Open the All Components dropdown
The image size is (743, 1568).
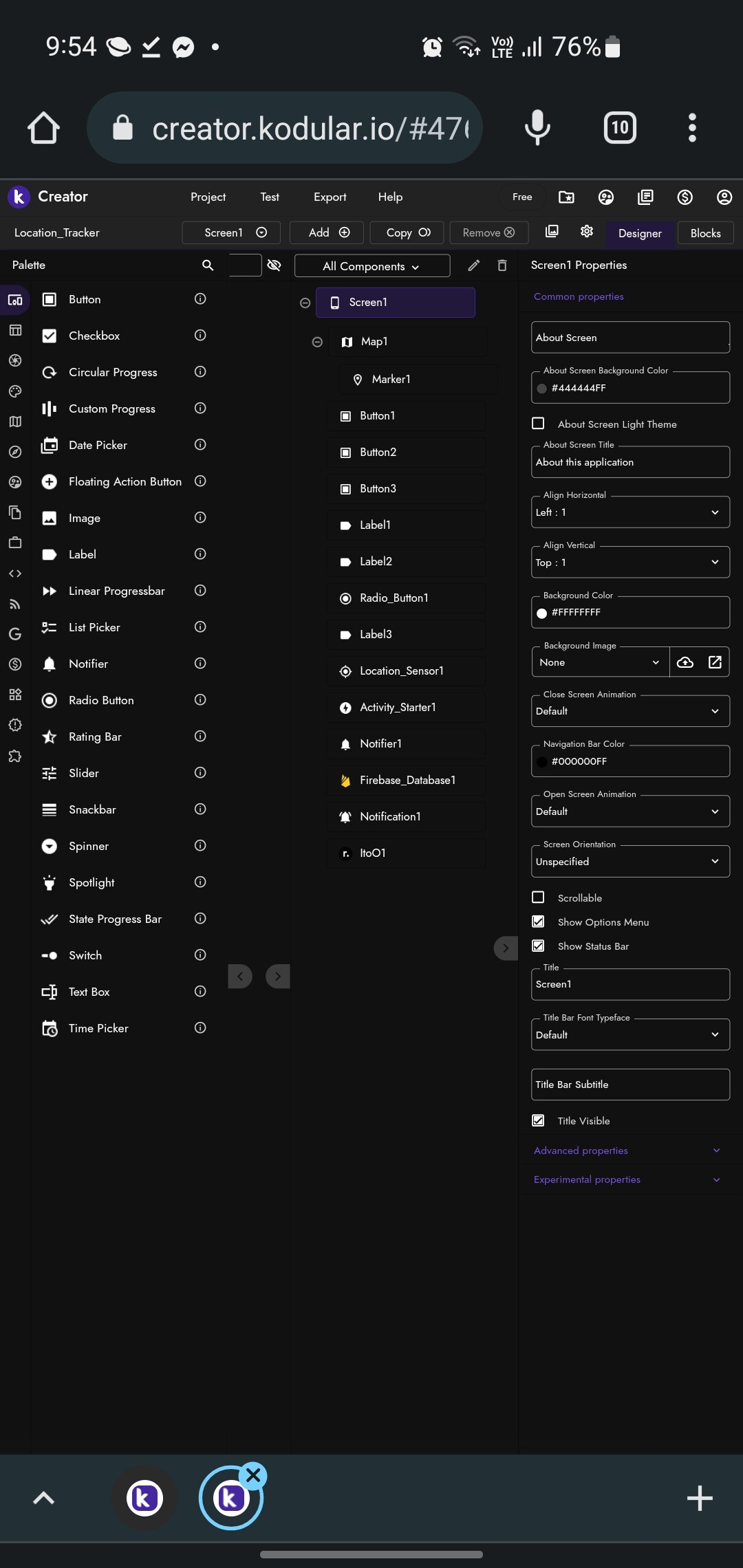pyautogui.click(x=371, y=265)
